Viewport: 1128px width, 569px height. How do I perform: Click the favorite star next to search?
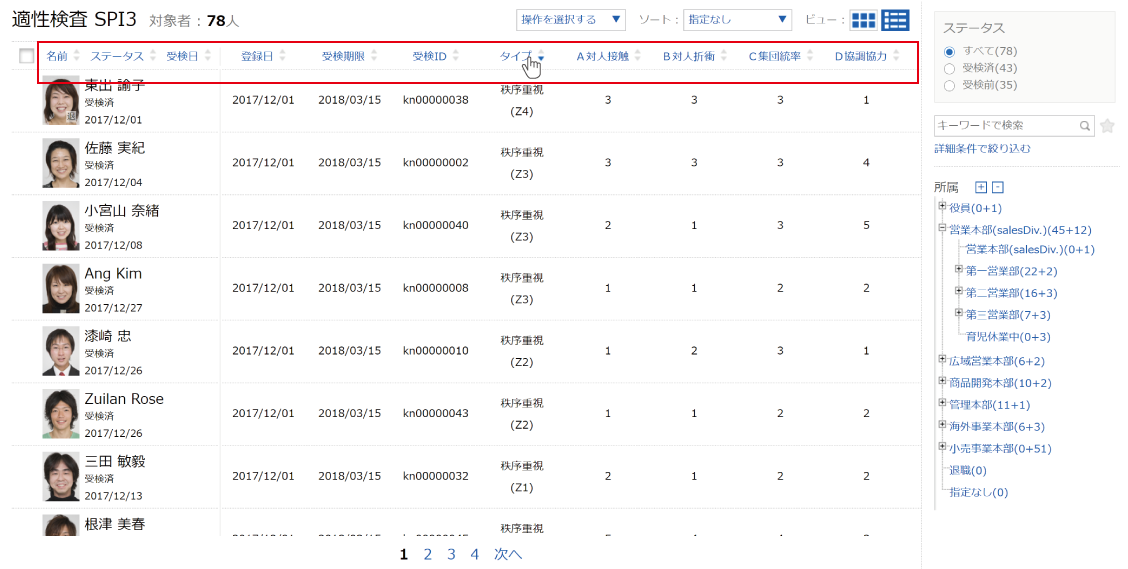coord(1107,126)
